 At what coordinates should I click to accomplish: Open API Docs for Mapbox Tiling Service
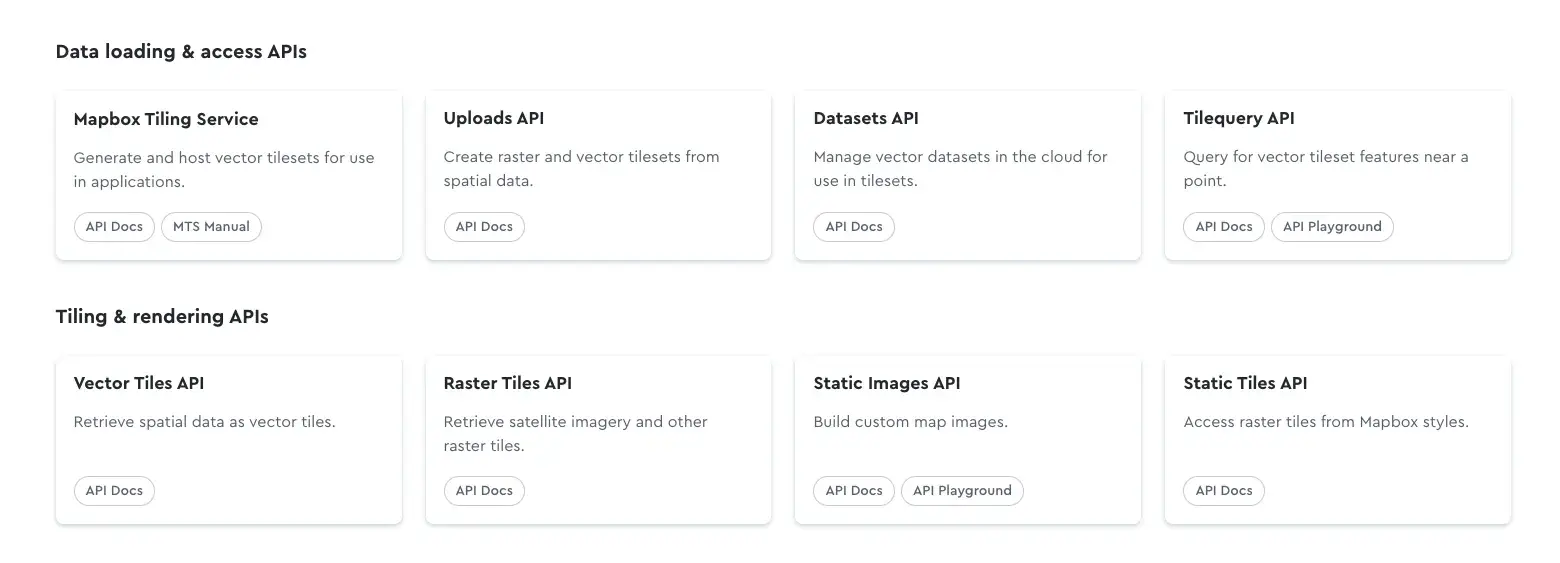[x=114, y=227]
